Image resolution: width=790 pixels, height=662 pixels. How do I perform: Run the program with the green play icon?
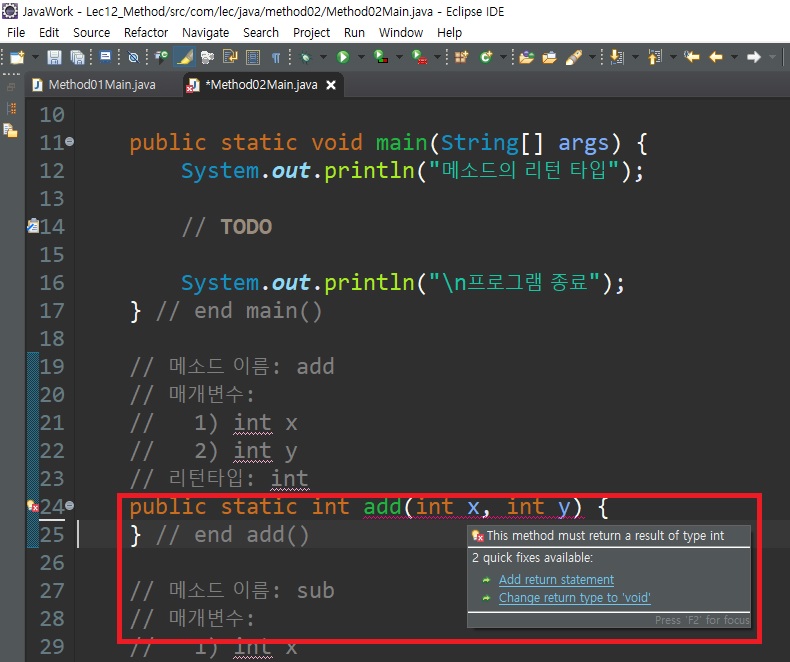click(x=343, y=57)
